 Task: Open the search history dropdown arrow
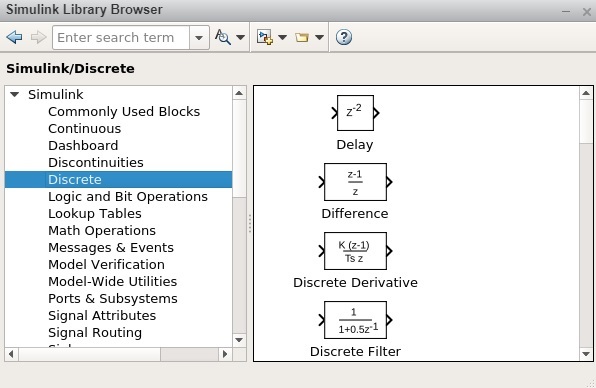[199, 37]
